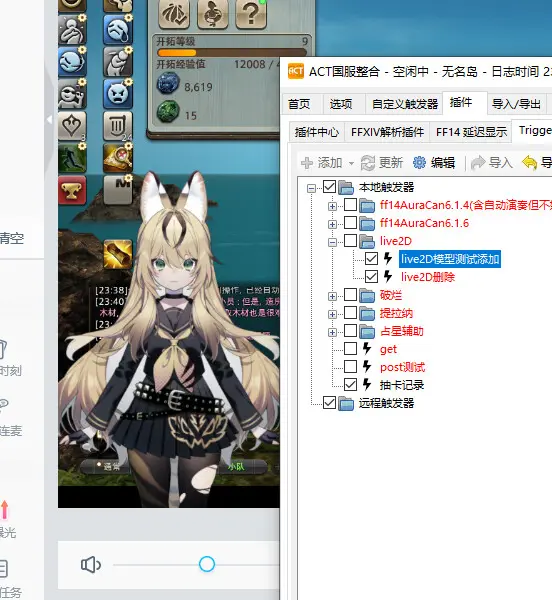Screen dimensions: 552x600
Task: Click 导入 arrow button in trigger toolbar
Action: coord(492,163)
